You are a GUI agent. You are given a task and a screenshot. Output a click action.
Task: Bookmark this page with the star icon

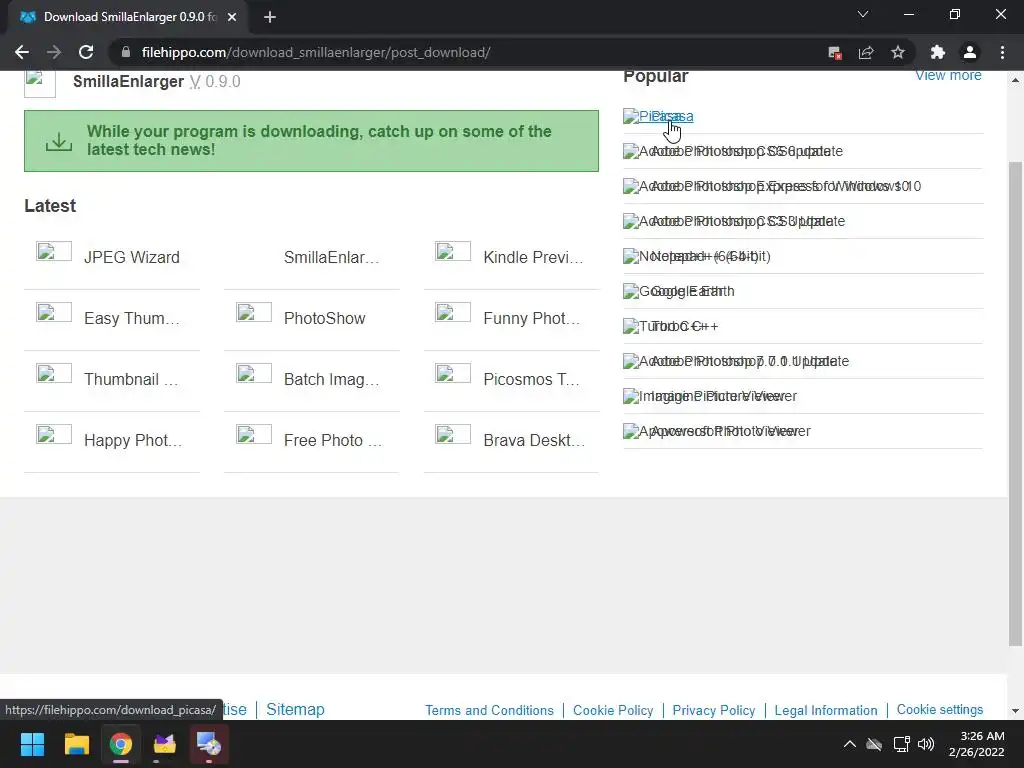[898, 52]
